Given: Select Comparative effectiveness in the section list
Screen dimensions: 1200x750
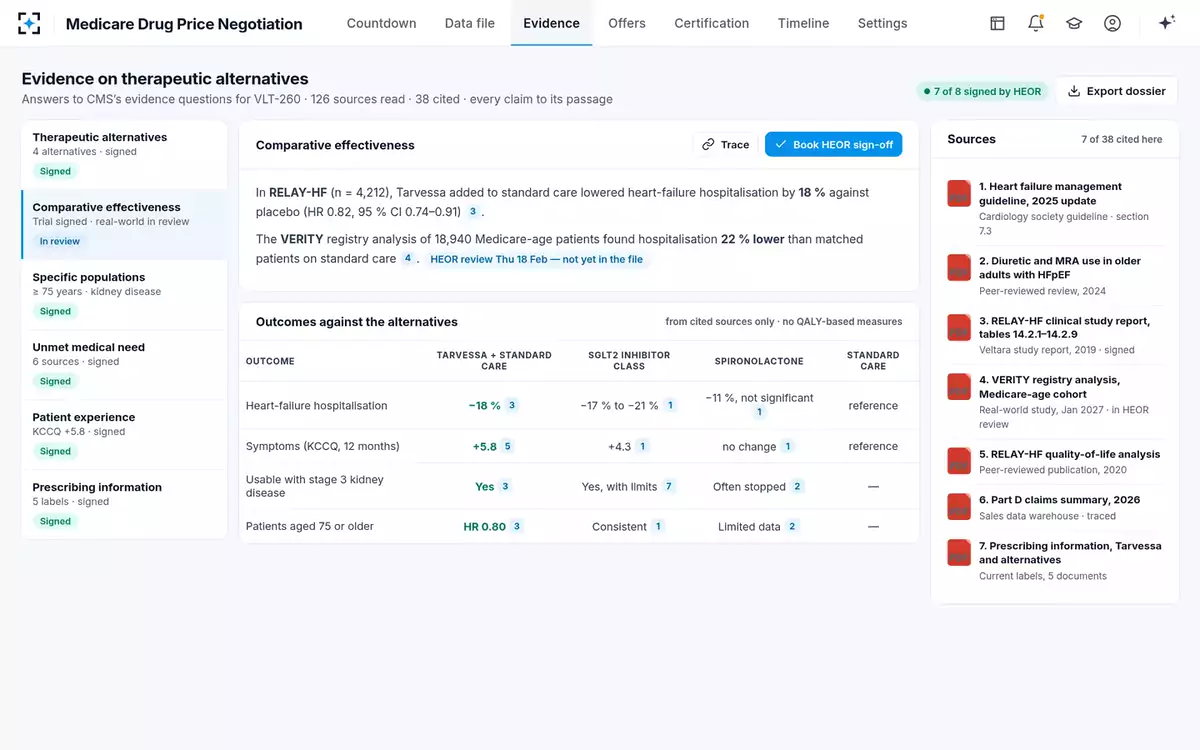Looking at the screenshot, I should (x=124, y=225).
